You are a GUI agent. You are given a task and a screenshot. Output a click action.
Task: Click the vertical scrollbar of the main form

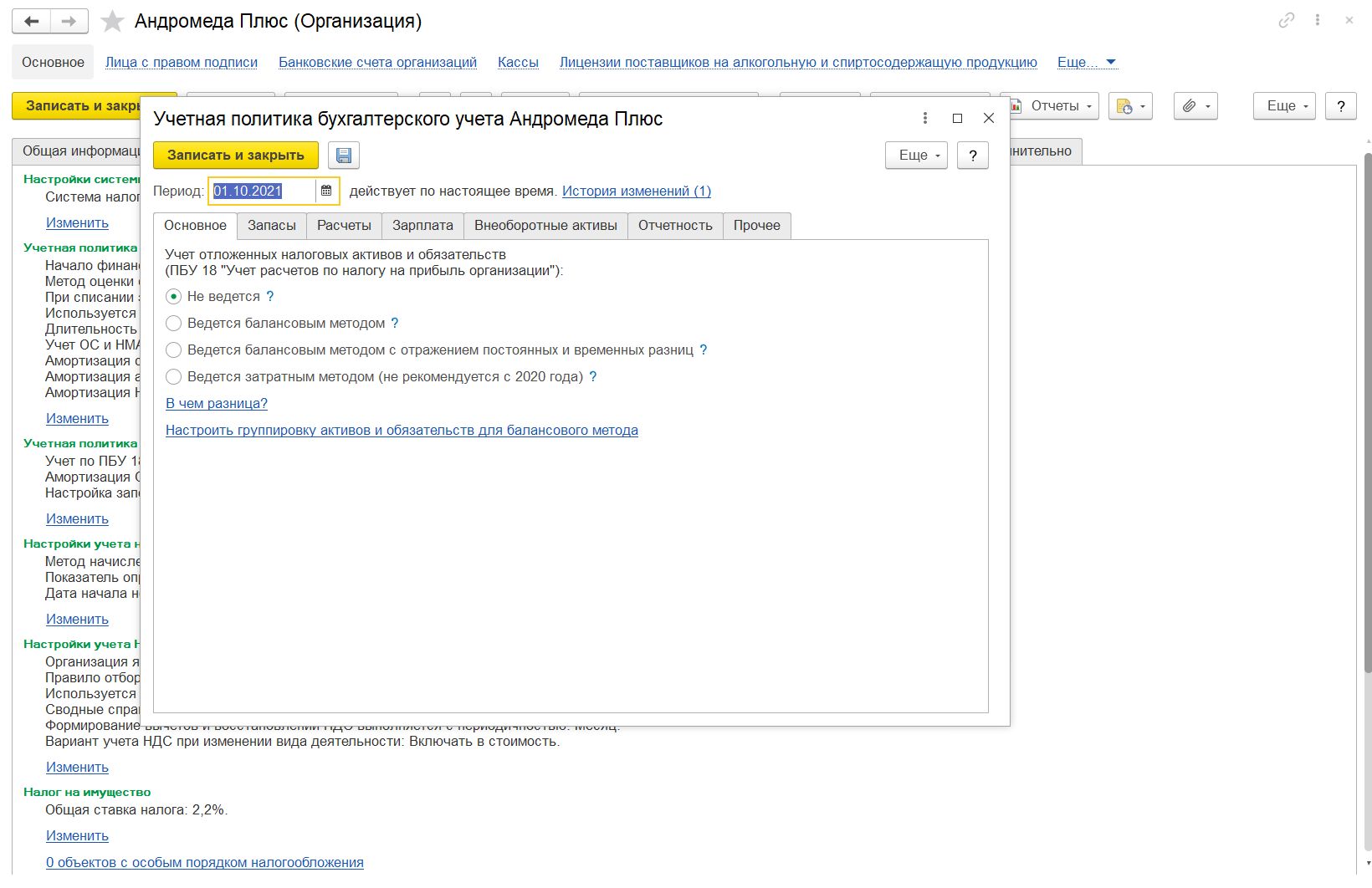click(x=1367, y=418)
